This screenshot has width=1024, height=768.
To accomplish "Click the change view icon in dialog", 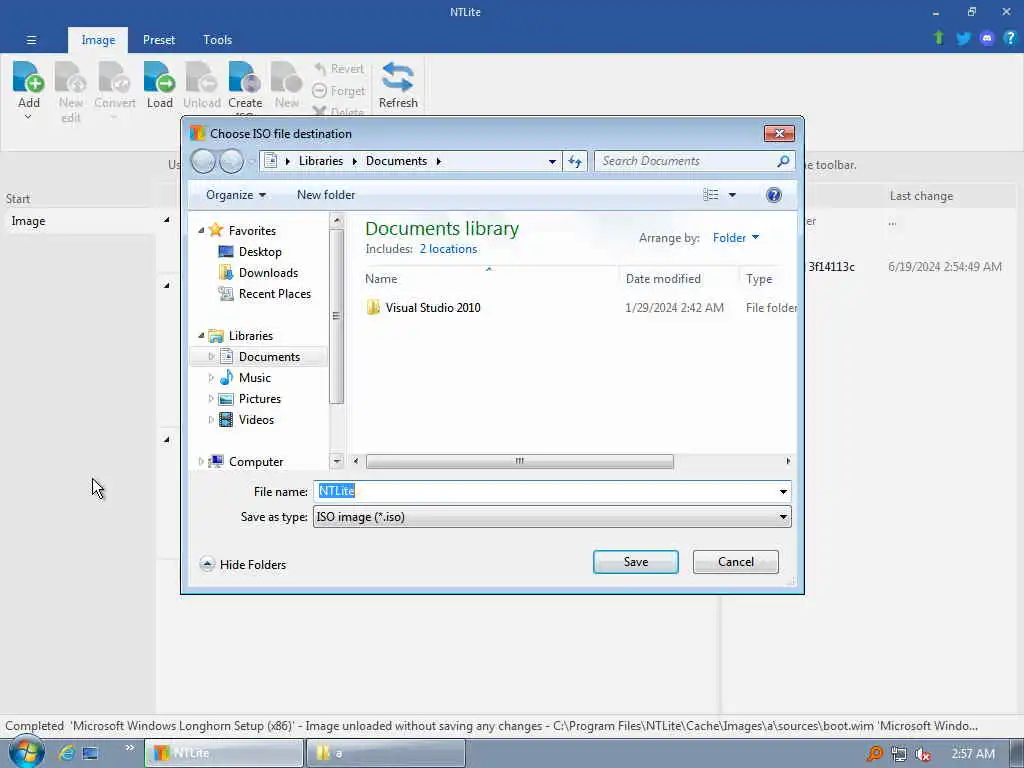I will (x=711, y=195).
